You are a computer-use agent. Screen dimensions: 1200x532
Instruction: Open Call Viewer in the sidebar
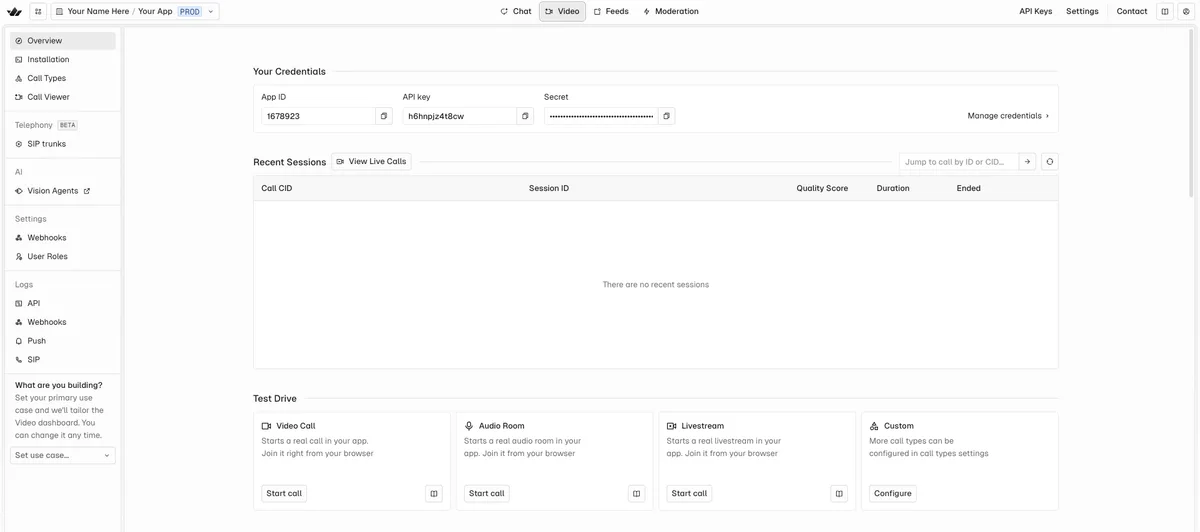63,97
